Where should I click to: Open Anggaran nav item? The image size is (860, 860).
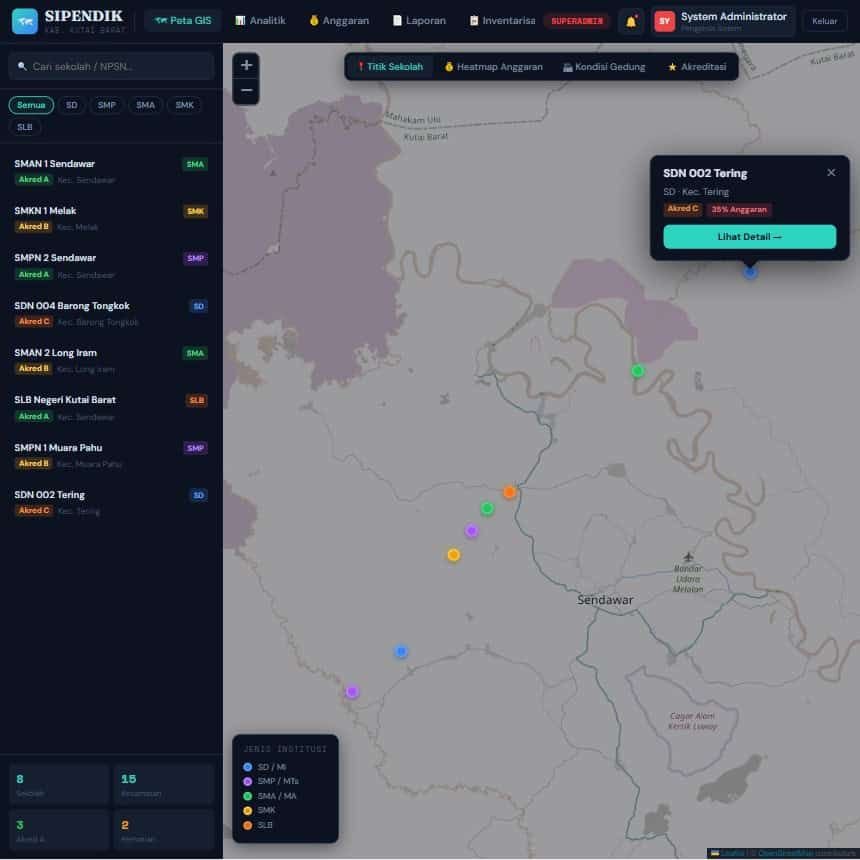(340, 21)
